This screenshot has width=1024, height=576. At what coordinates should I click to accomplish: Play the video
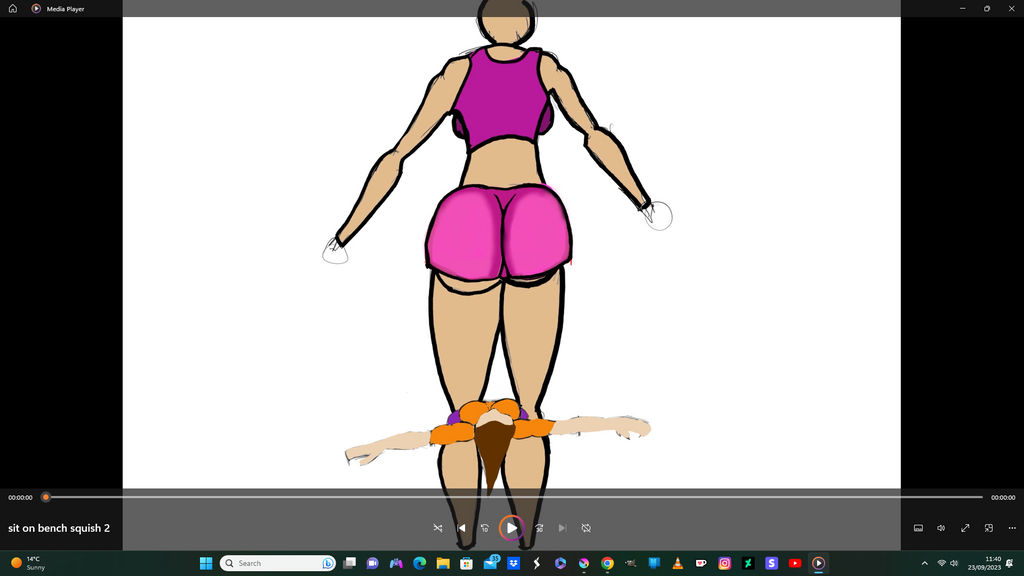point(511,528)
